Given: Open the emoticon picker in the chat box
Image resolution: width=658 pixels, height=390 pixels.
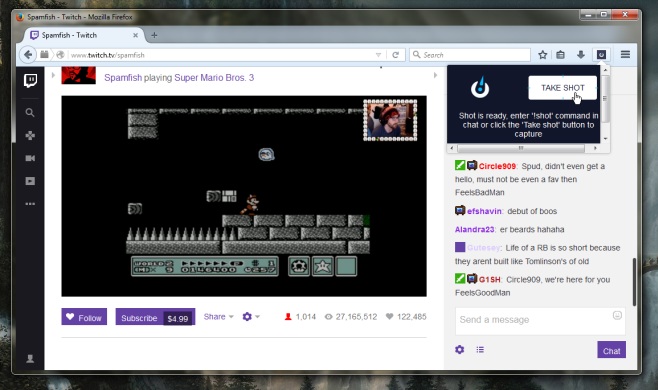Looking at the screenshot, I should 617,315.
